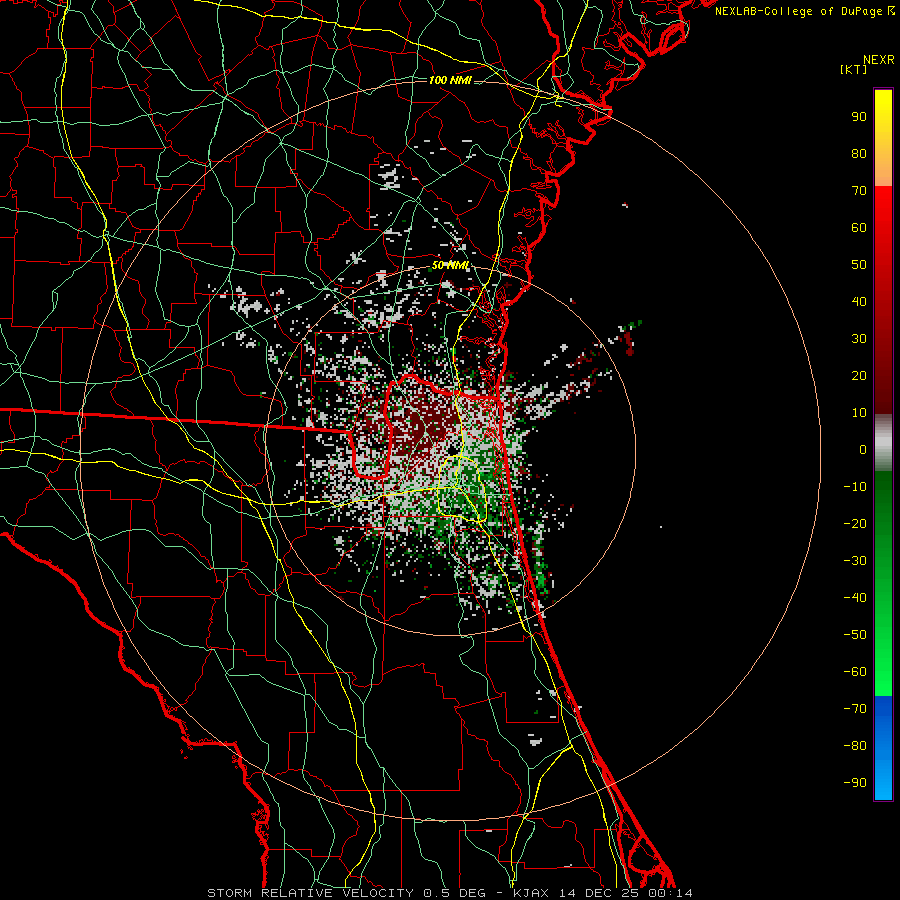
Task: Click the -30 knot colorbar label
Action: point(855,561)
